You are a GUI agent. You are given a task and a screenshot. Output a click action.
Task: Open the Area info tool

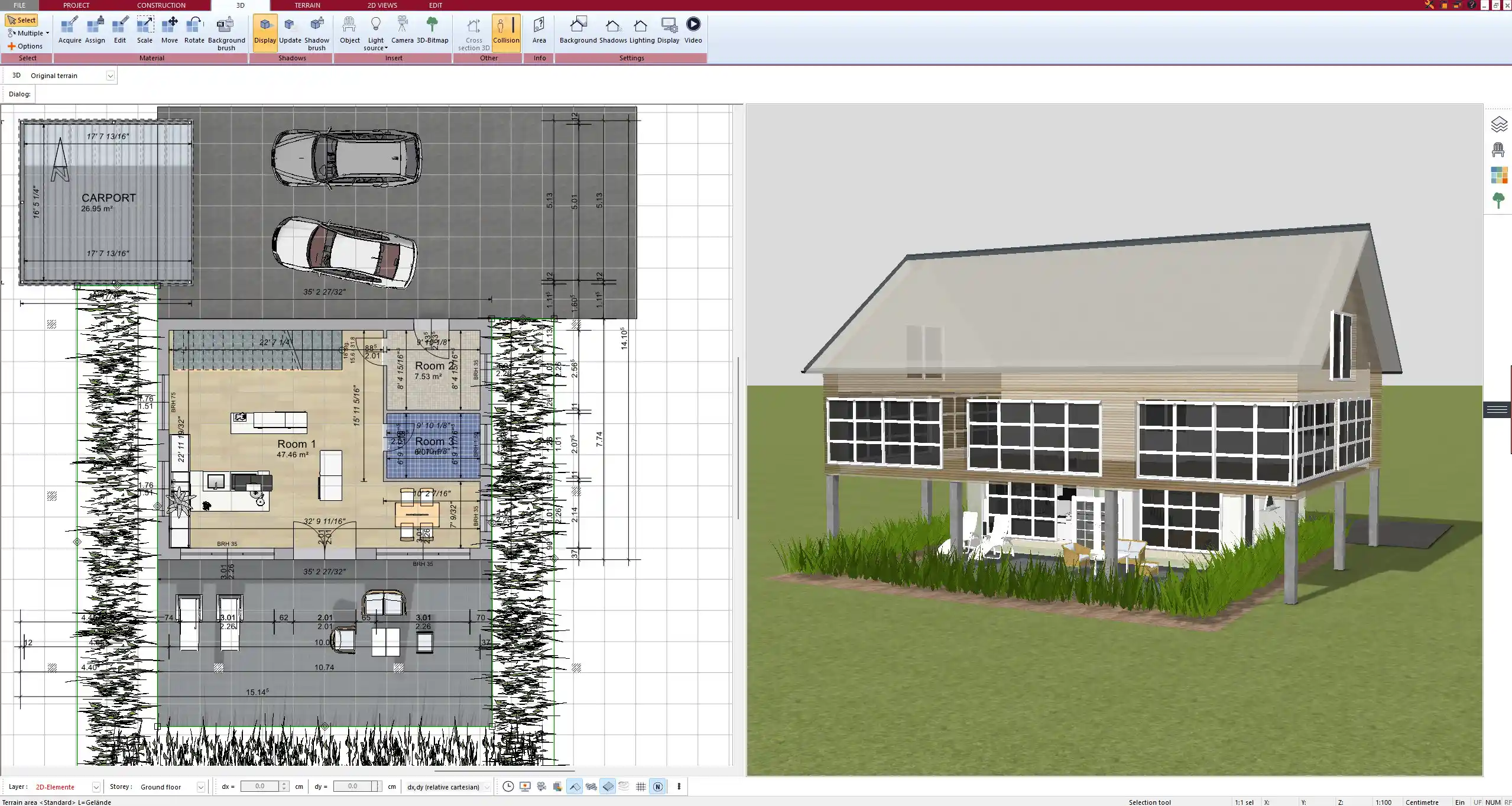click(x=539, y=30)
